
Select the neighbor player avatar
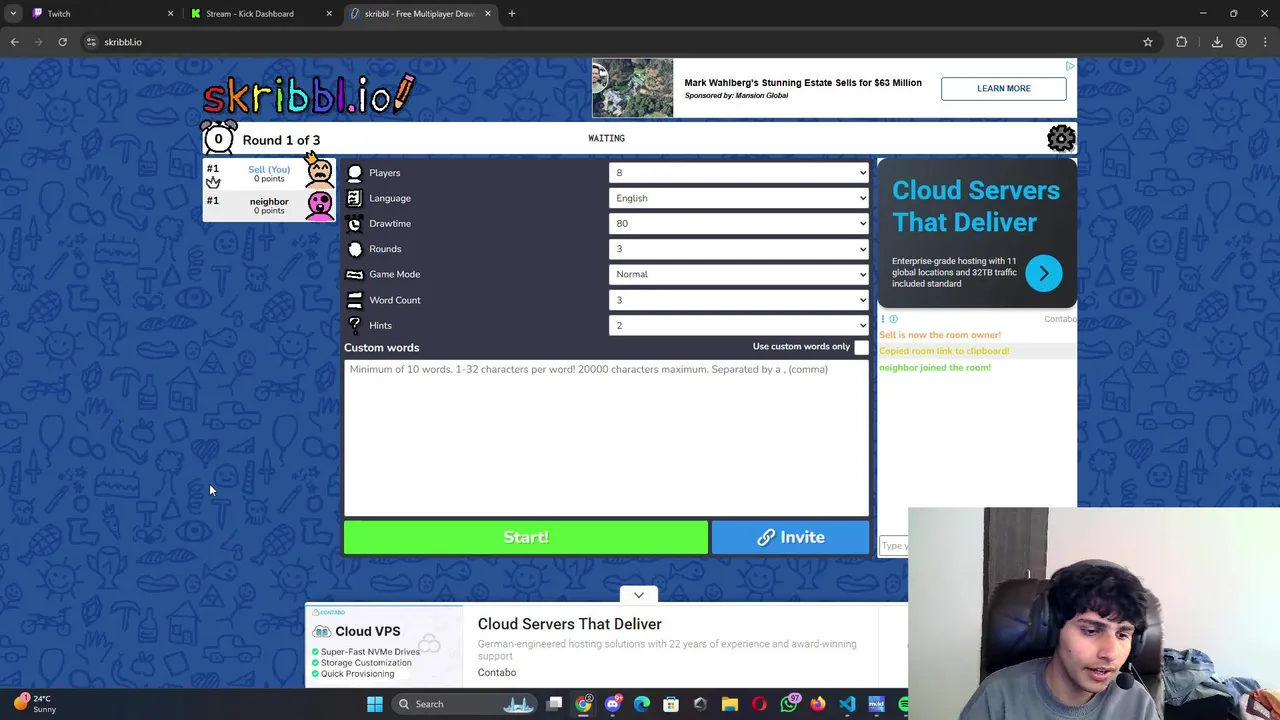click(x=320, y=205)
